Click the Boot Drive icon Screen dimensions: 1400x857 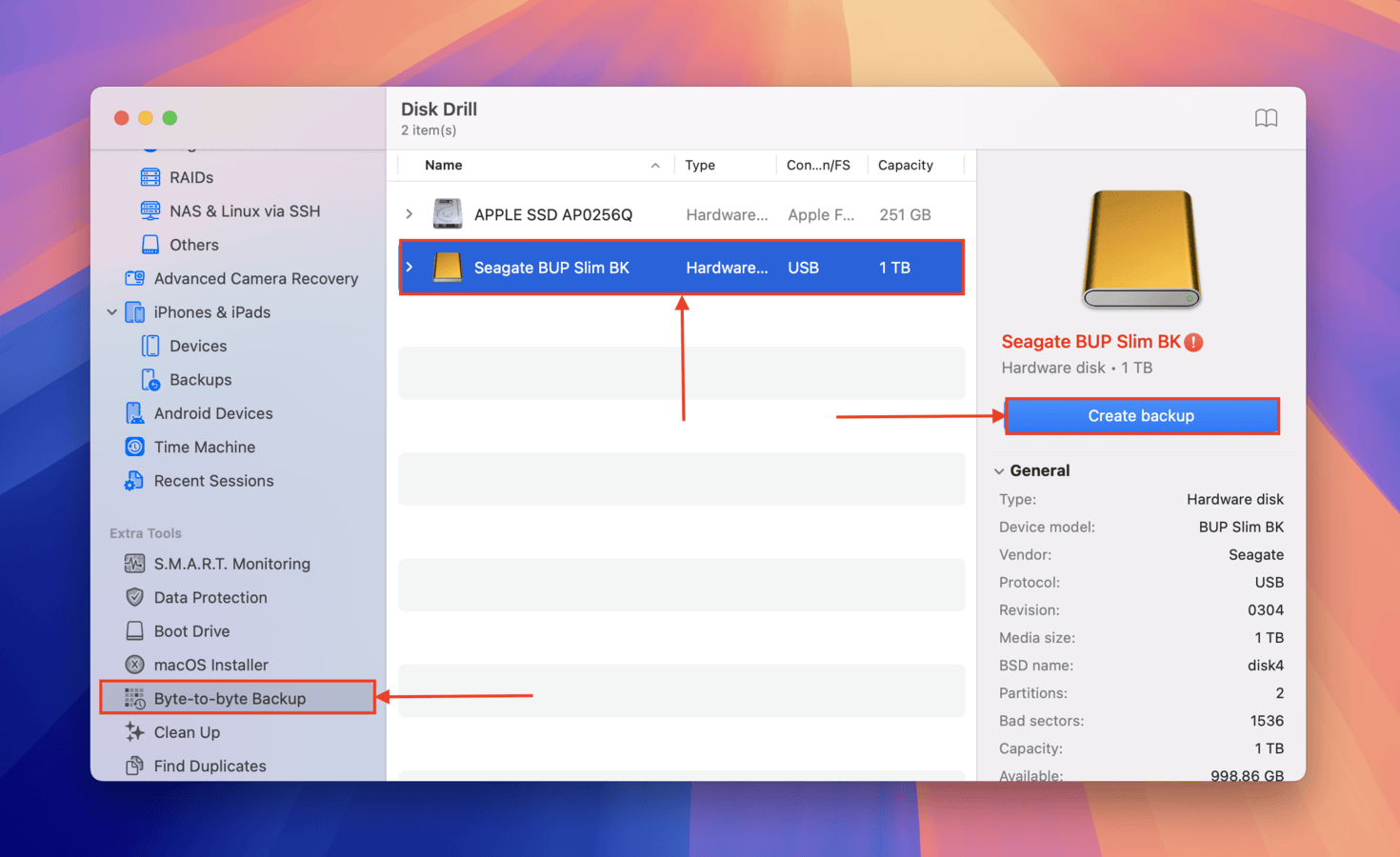pos(135,631)
